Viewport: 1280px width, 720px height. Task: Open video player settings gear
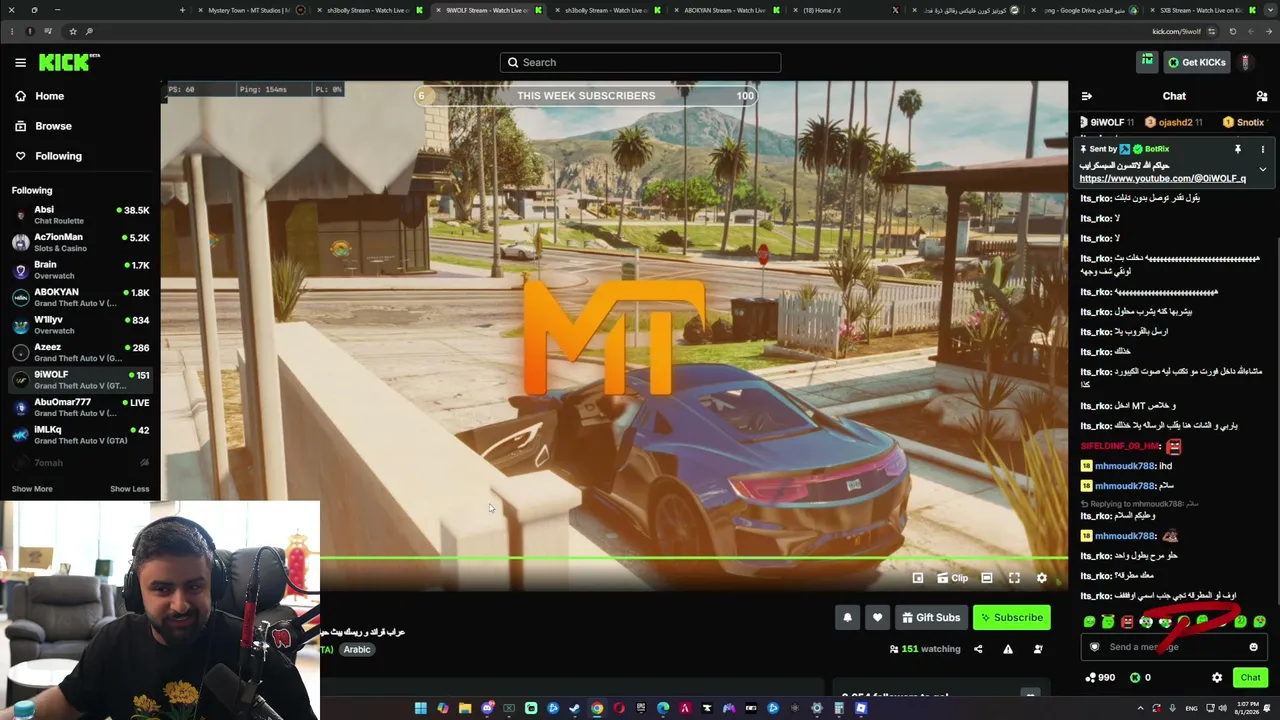(x=1042, y=578)
